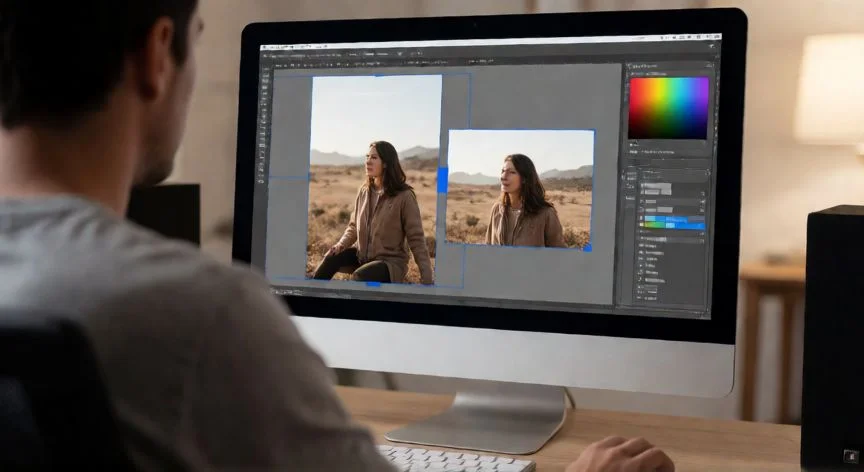Image resolution: width=864 pixels, height=472 pixels.
Task: Pick a color in the rainbow spectrum field
Action: tap(668, 108)
